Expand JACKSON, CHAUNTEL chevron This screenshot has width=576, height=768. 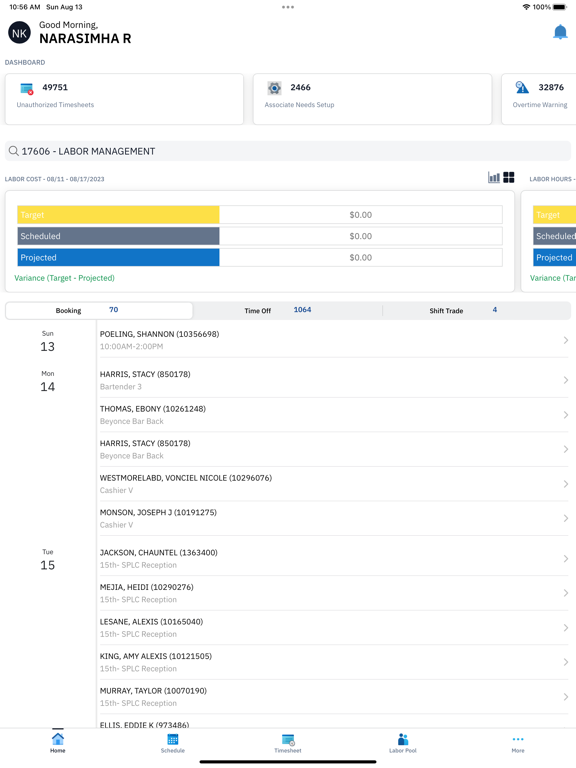click(x=566, y=558)
